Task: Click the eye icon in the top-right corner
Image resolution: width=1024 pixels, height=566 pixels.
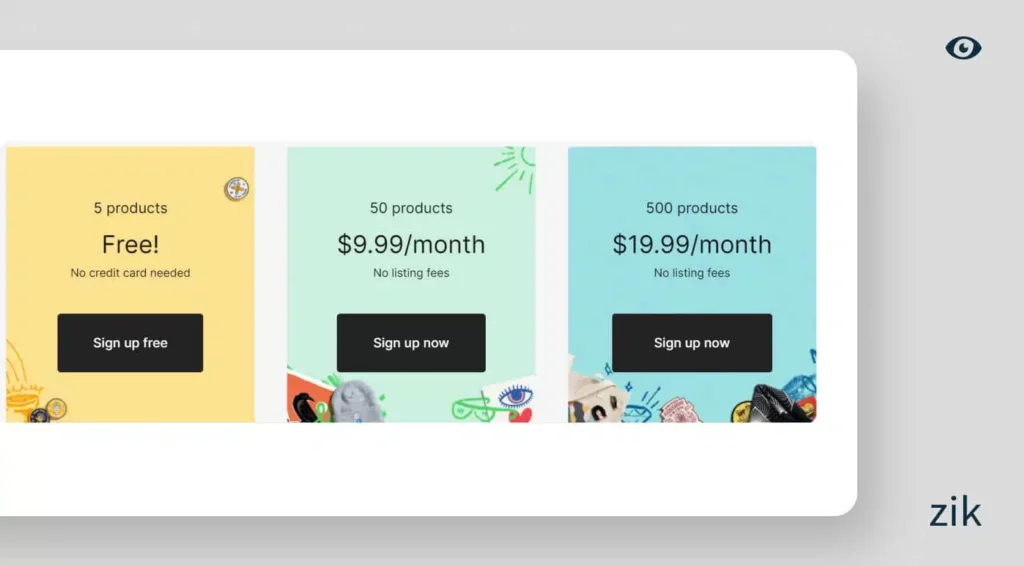Action: tap(963, 48)
